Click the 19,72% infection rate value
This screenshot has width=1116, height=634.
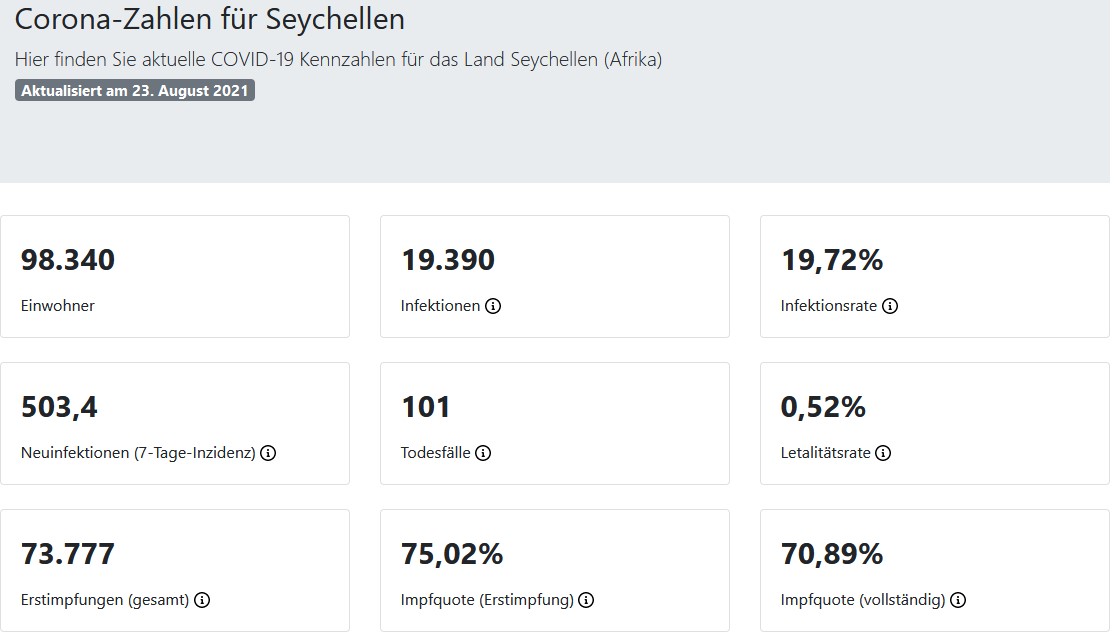pyautogui.click(x=832, y=260)
